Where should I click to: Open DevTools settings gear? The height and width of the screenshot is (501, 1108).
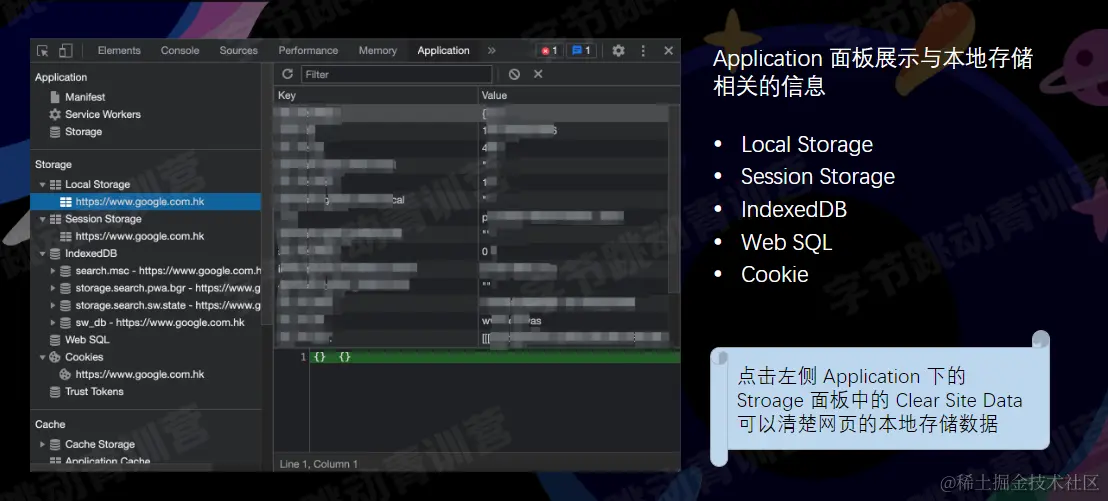[618, 51]
